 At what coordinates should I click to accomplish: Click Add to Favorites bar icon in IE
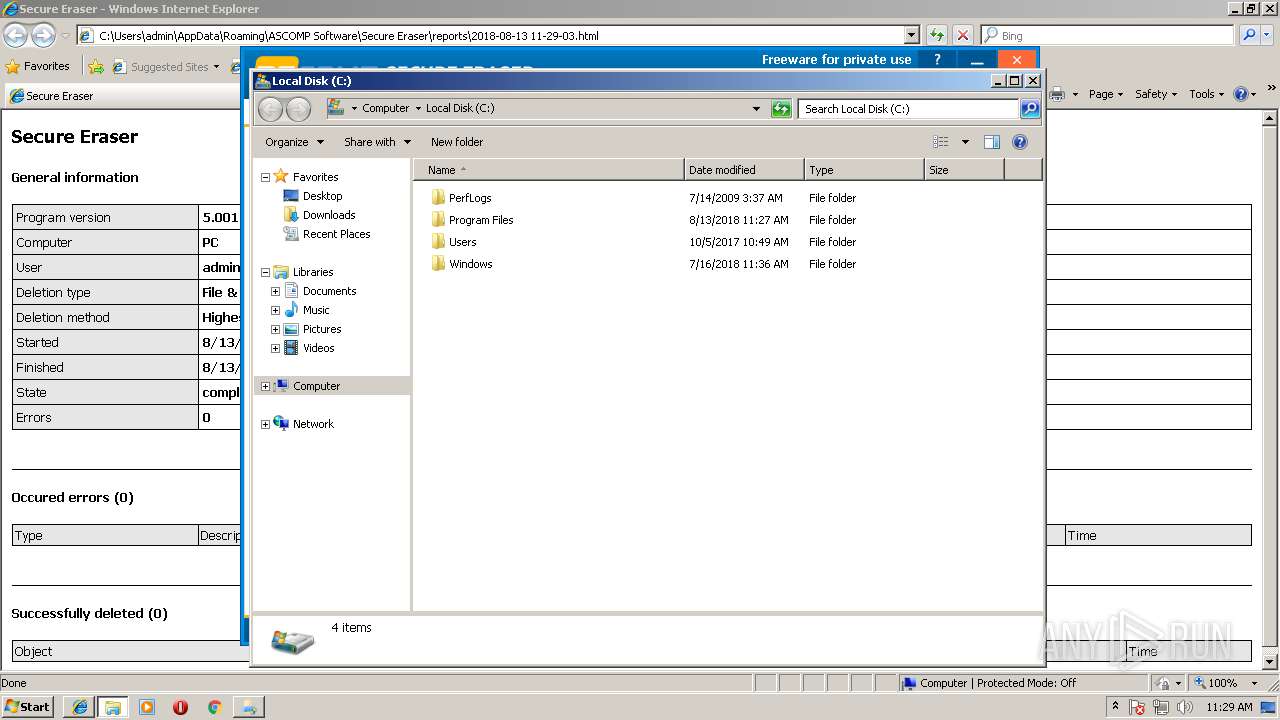click(96, 67)
